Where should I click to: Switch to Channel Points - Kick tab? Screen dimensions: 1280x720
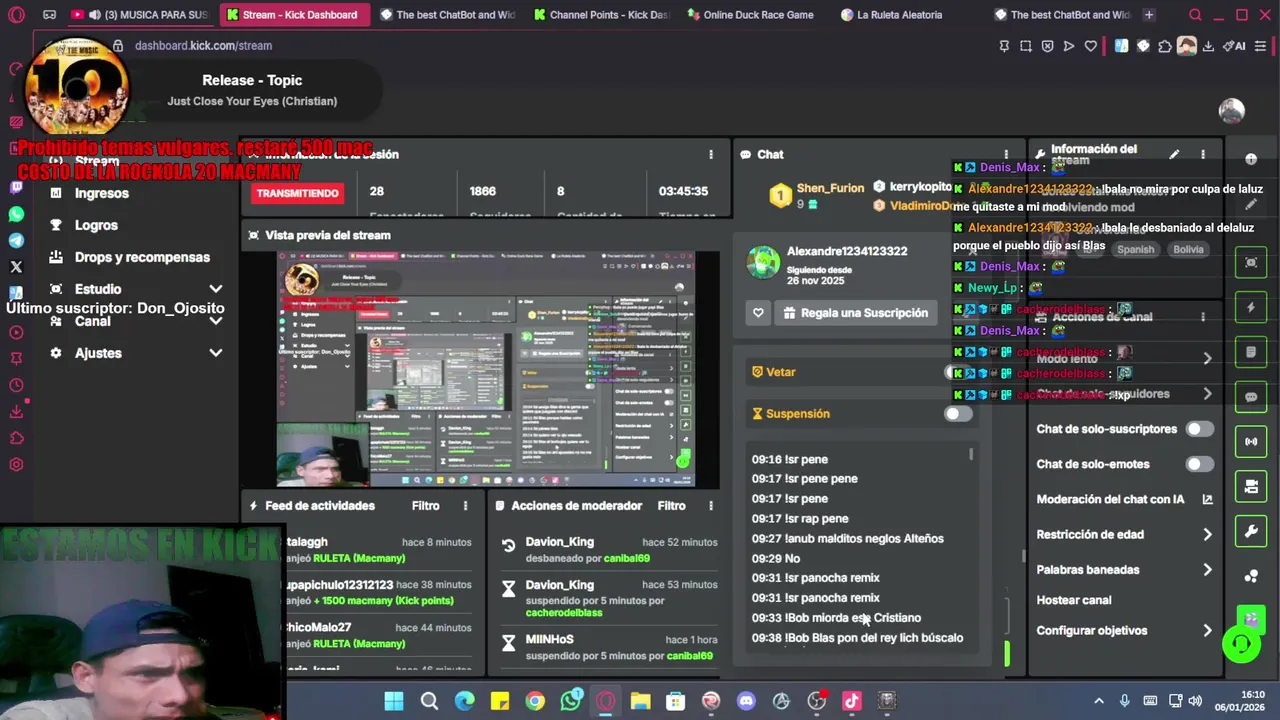(x=602, y=15)
